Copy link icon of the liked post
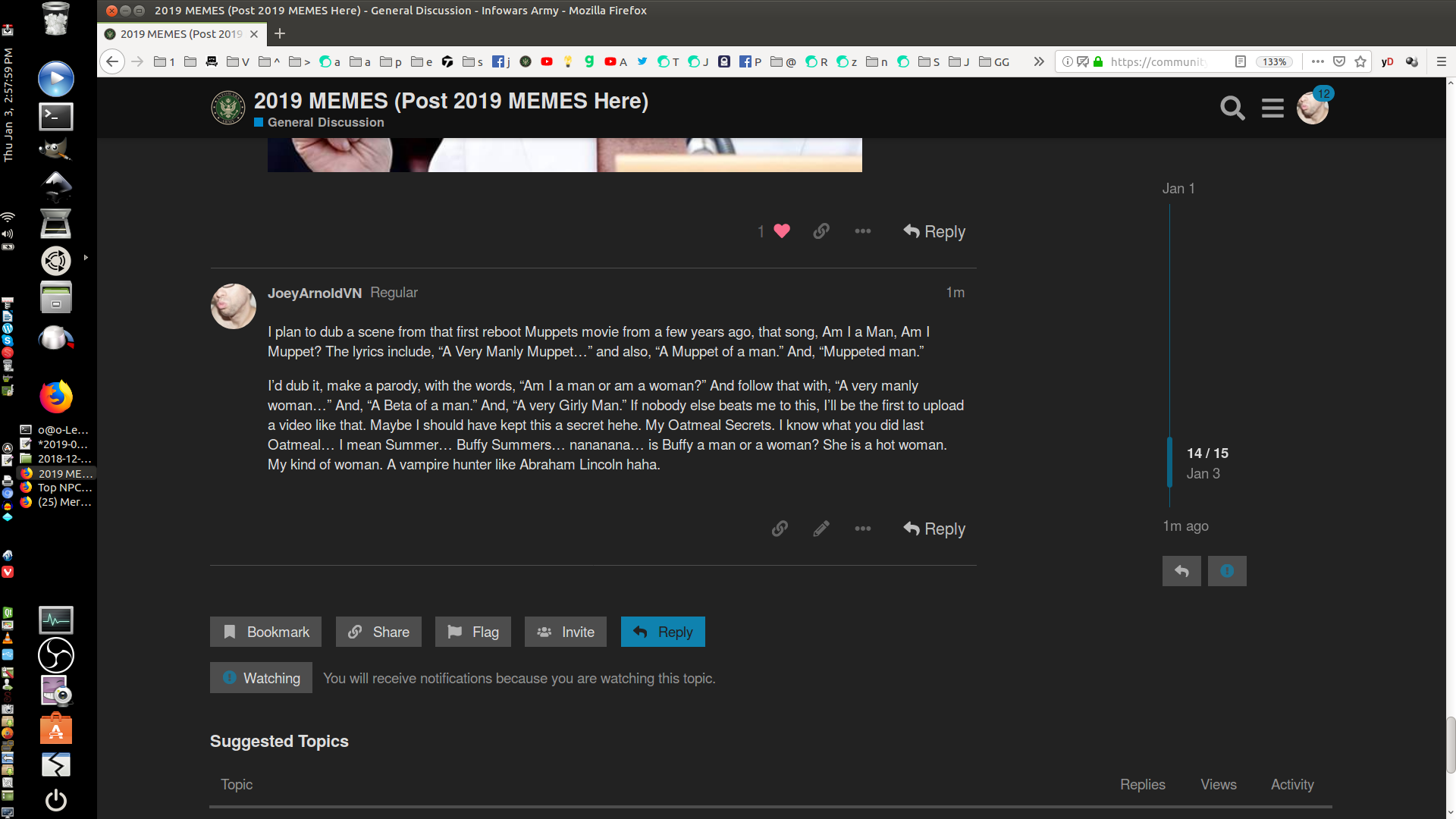The height and width of the screenshot is (819, 1456). [821, 231]
